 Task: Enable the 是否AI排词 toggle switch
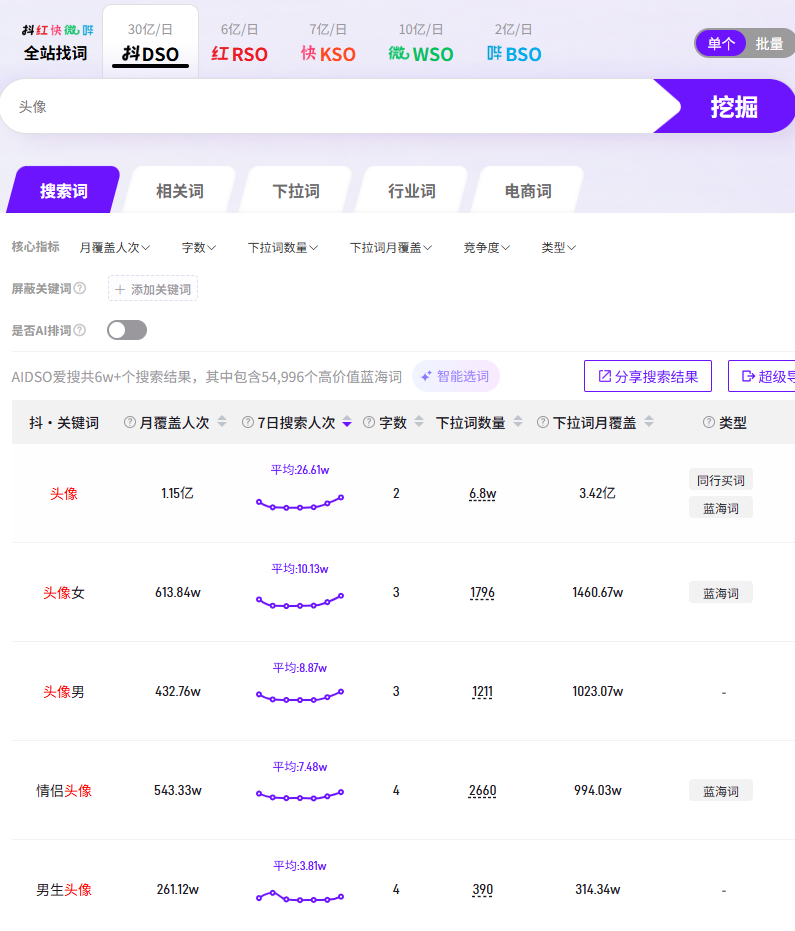(127, 330)
